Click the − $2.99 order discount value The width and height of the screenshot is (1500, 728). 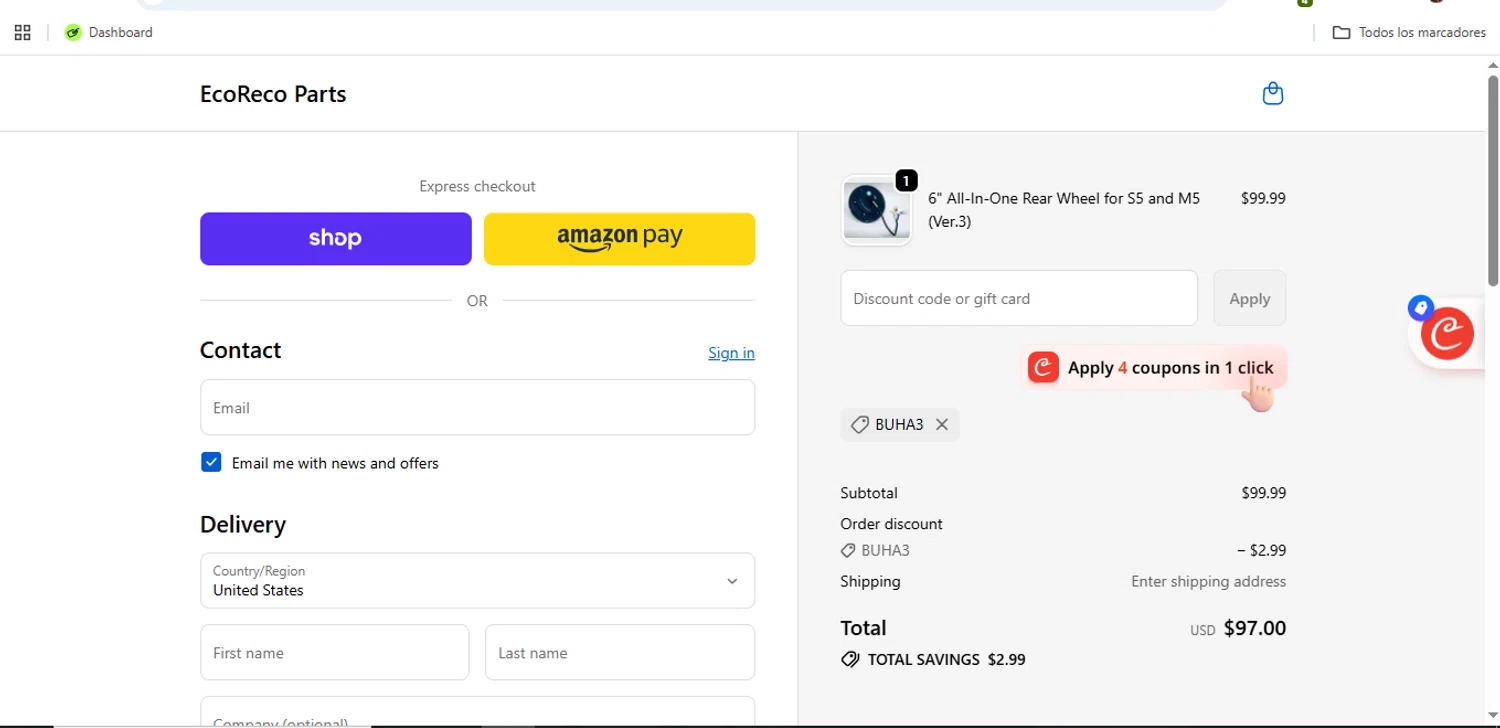pyautogui.click(x=1261, y=550)
